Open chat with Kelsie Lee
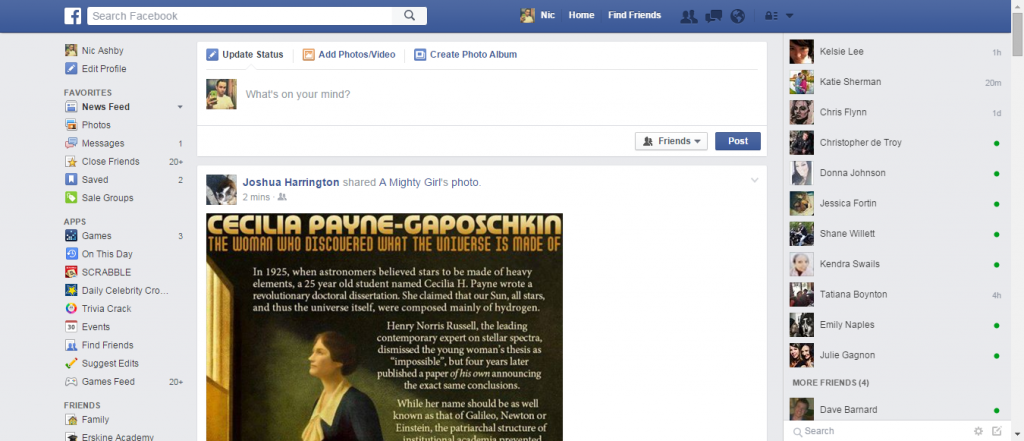 click(896, 52)
